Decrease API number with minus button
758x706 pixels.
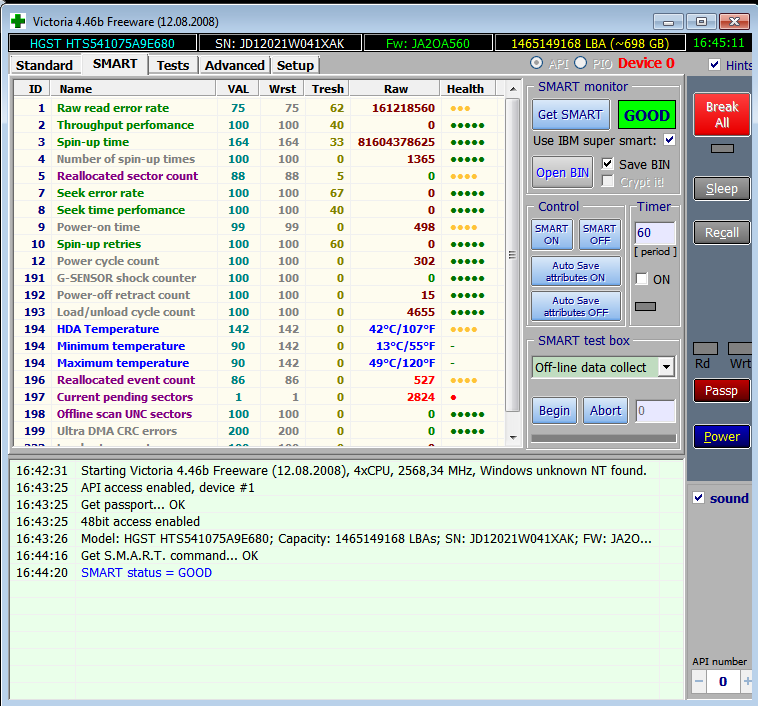point(699,681)
